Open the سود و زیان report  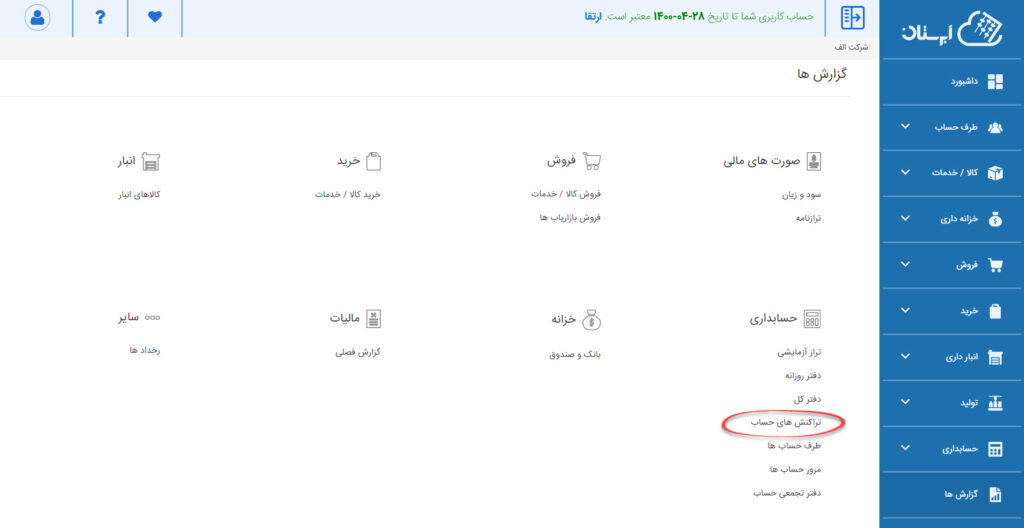801,195
